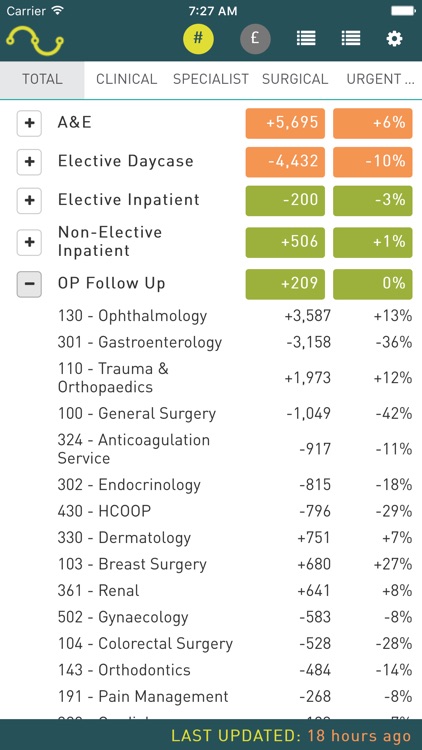Viewport: 422px width, 750px height.
Task: Expand the Elective Inpatient row
Action: coord(29,200)
